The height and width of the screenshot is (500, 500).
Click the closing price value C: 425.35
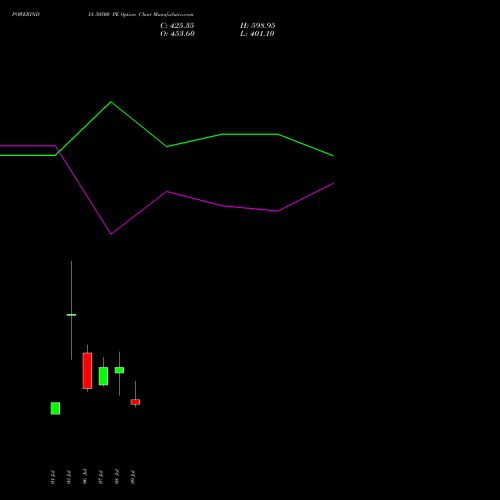click(x=177, y=26)
